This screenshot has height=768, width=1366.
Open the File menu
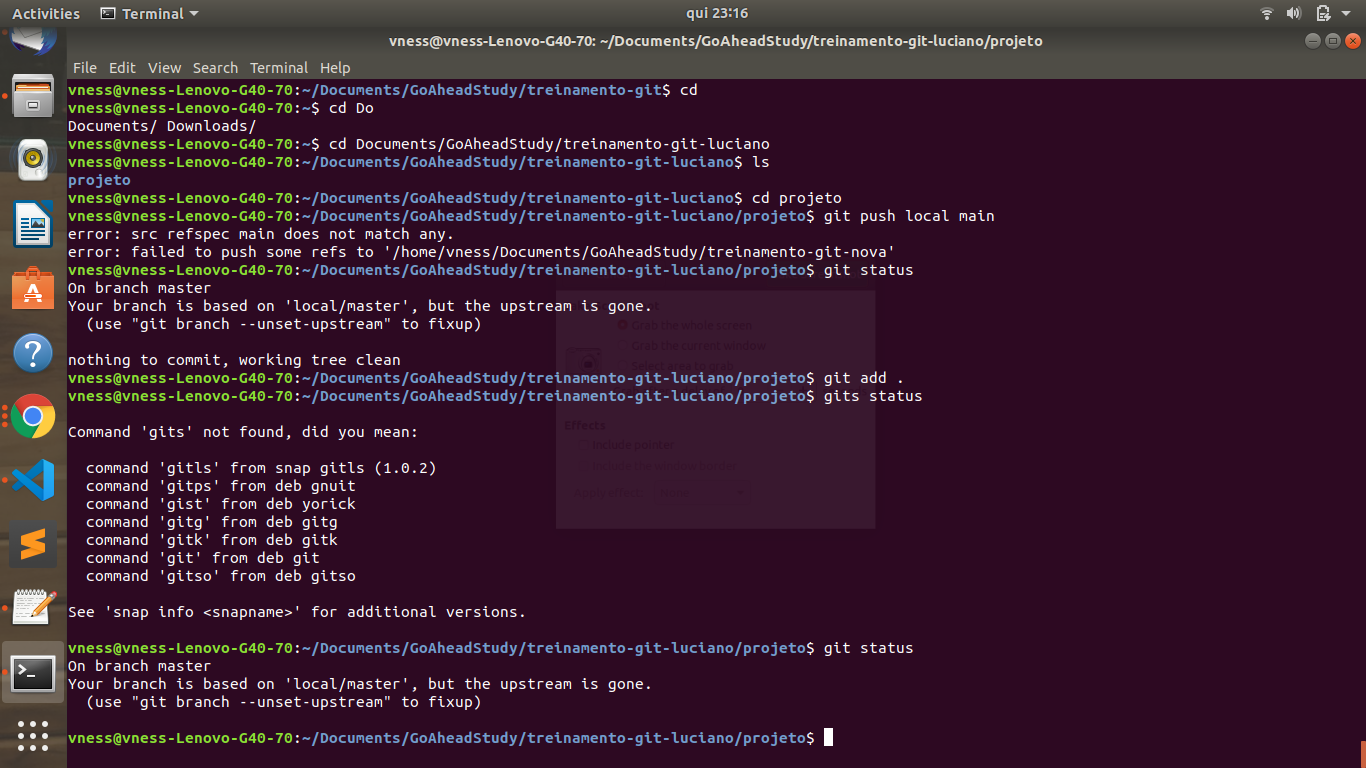click(85, 67)
